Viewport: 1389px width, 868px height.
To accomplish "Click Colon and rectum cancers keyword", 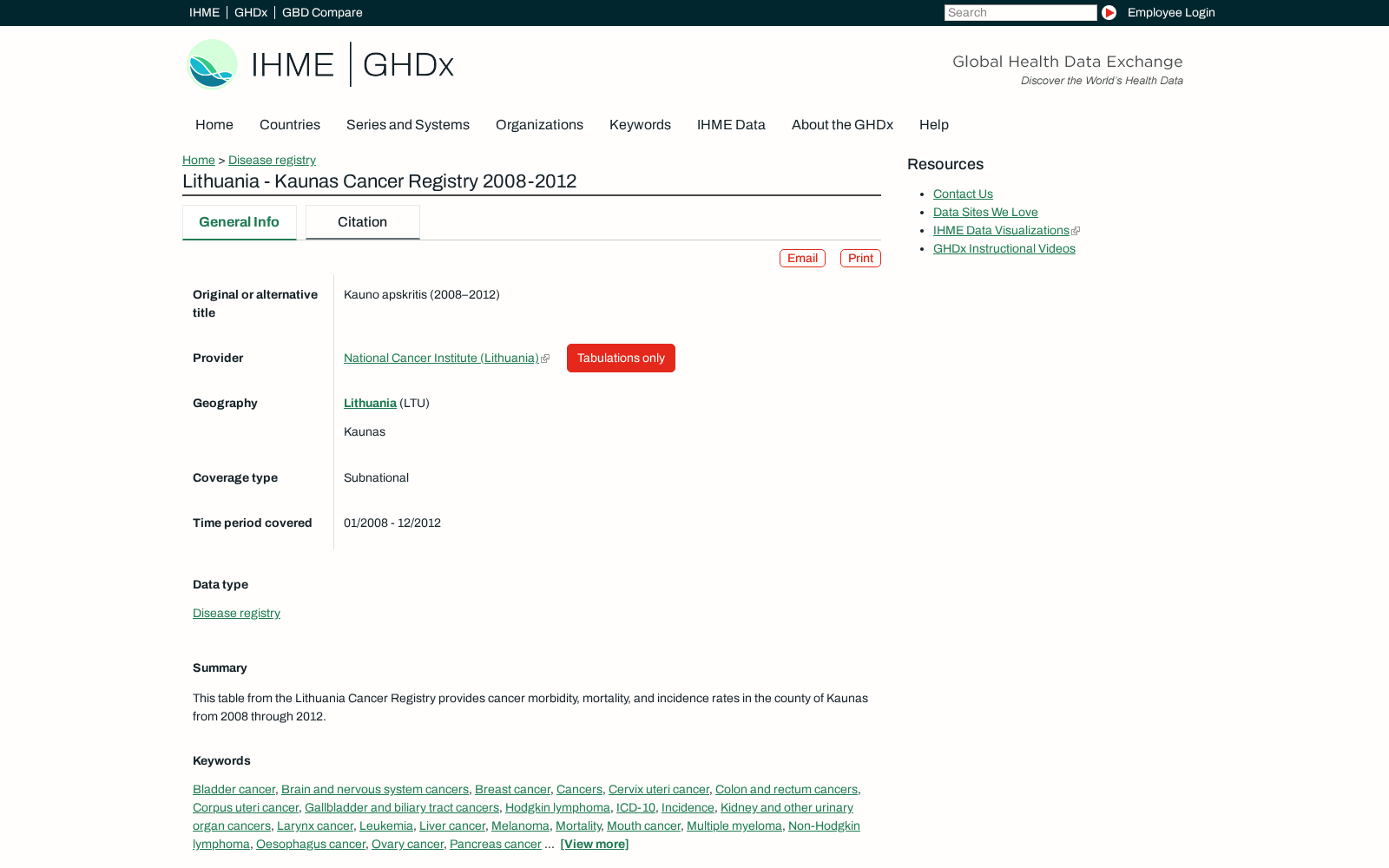I will [787, 789].
